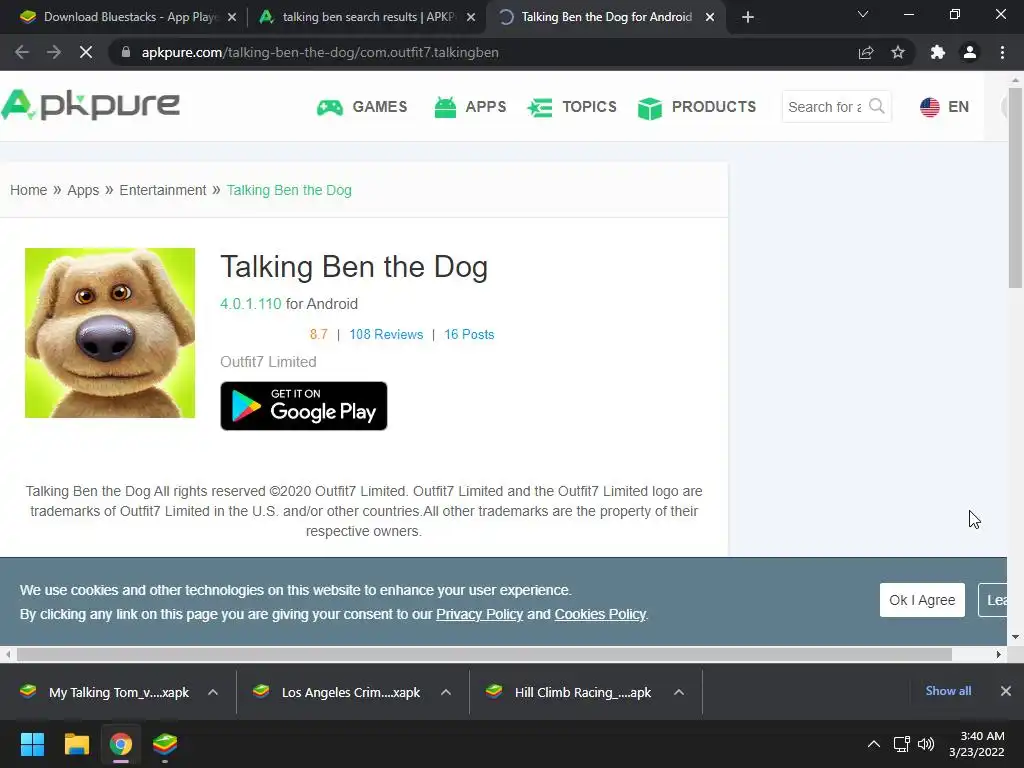The height and width of the screenshot is (768, 1024).
Task: Go to Entertainment breadcrumb
Action: pos(163,190)
